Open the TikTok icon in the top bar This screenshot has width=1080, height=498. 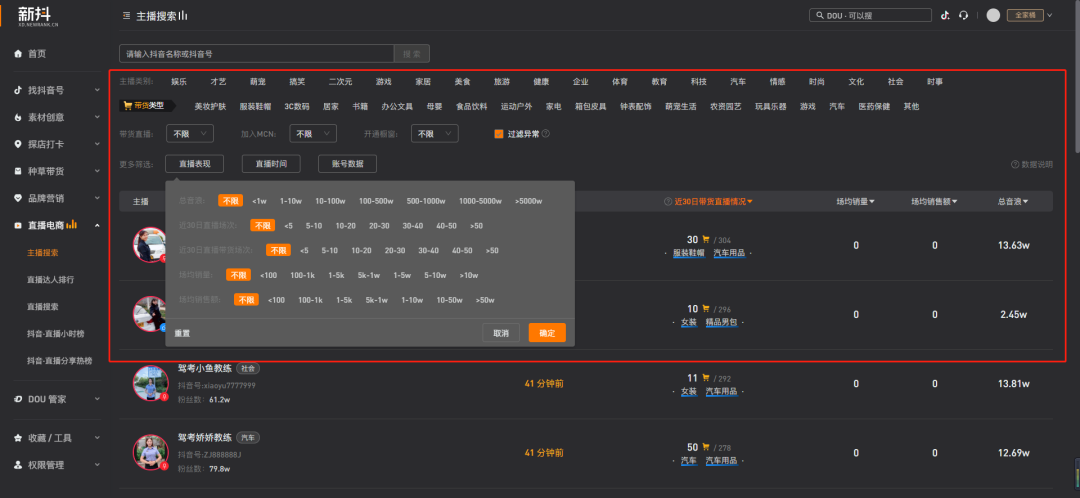(x=946, y=15)
